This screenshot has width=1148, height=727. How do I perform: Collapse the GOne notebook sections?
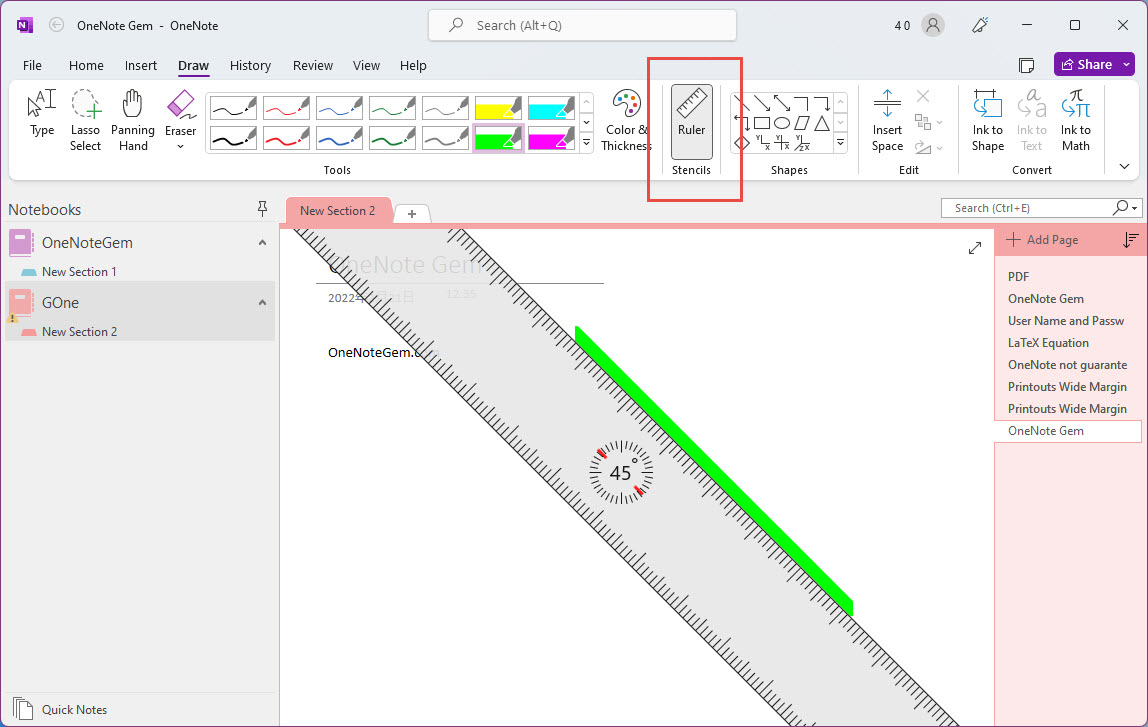click(262, 303)
